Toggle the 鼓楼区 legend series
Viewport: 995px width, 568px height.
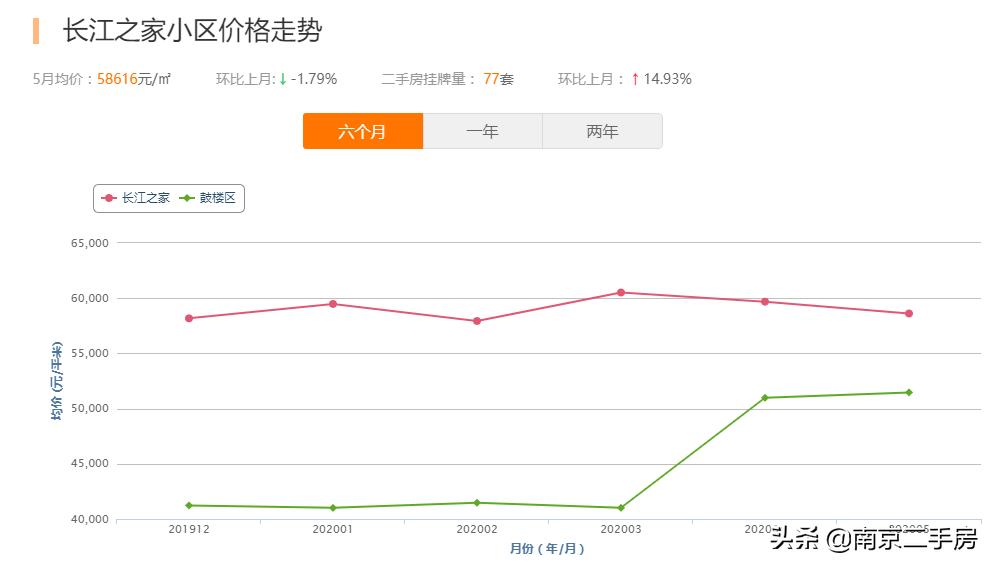click(208, 198)
